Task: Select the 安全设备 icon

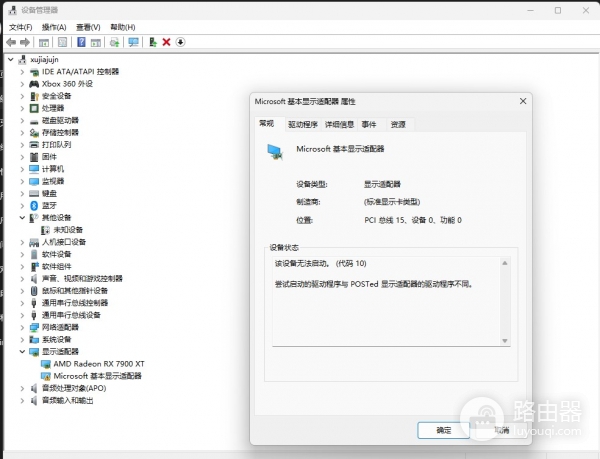Action: (x=34, y=96)
